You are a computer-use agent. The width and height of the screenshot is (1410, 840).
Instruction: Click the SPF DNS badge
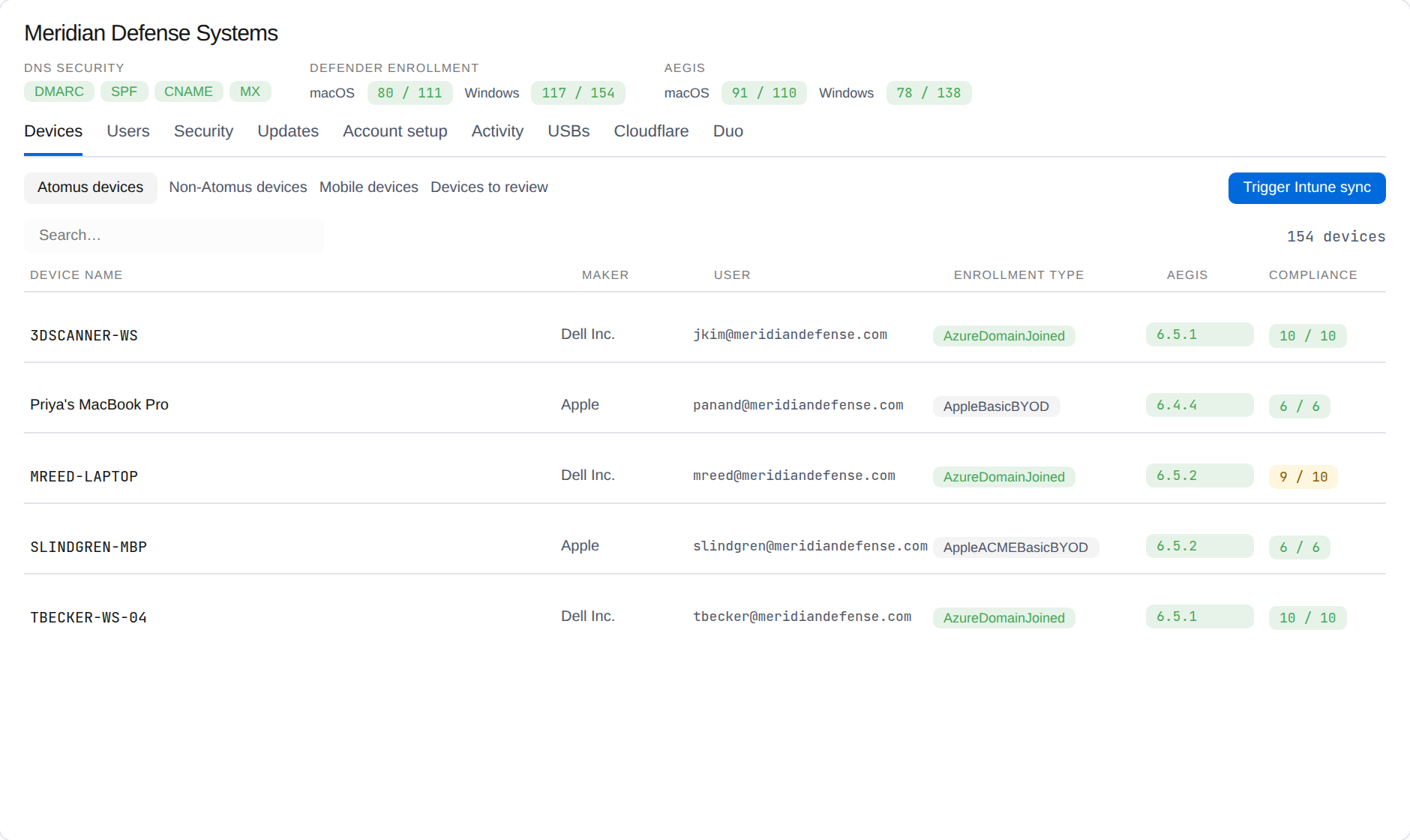point(124,91)
